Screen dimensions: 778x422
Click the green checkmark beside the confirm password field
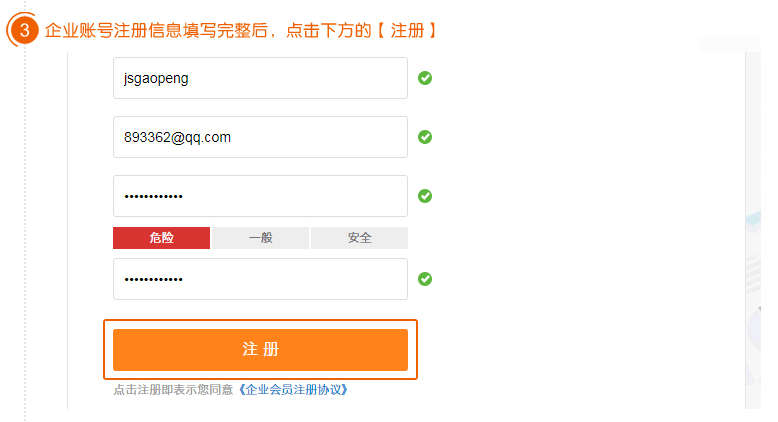click(x=425, y=279)
